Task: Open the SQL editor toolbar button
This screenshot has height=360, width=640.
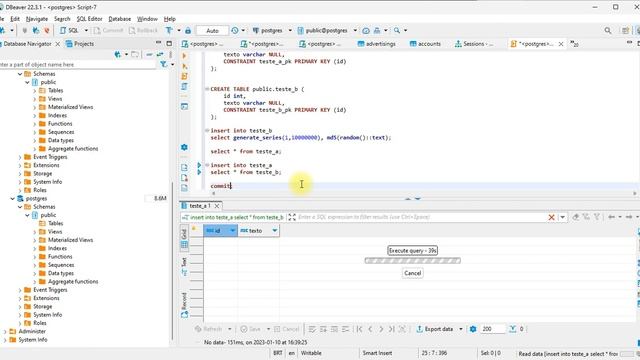Action: pos(69,30)
